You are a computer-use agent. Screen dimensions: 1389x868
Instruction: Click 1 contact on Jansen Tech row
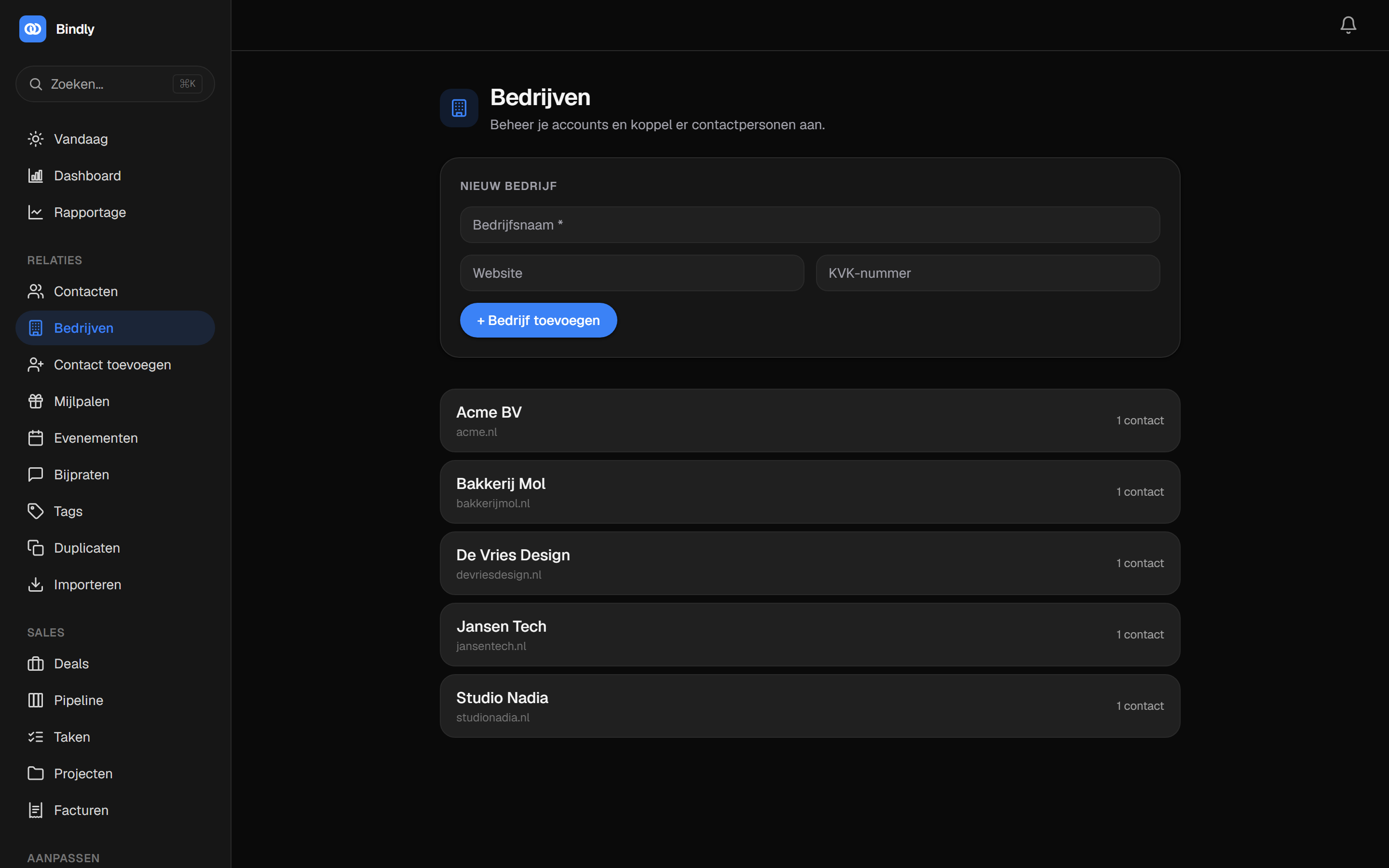click(1140, 634)
